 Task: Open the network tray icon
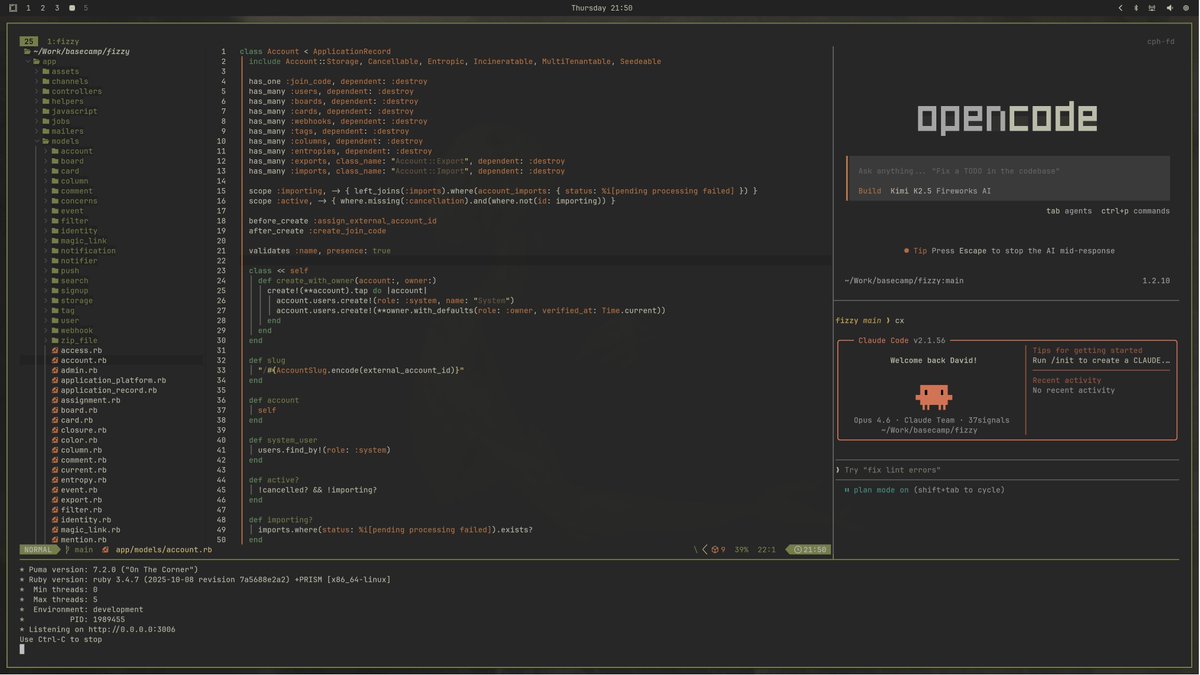1153,8
